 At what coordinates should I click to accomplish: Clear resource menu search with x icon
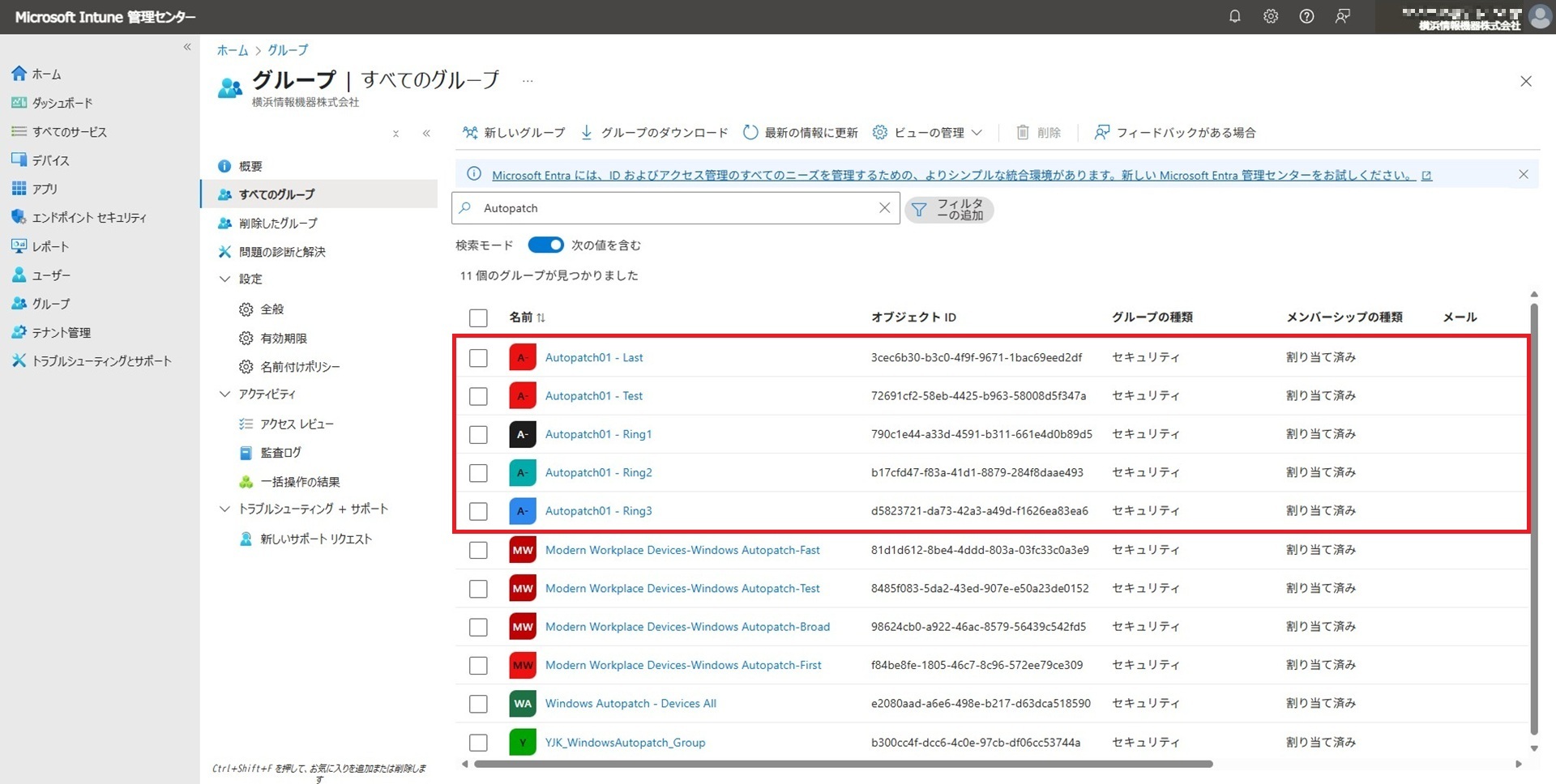pyautogui.click(x=395, y=134)
